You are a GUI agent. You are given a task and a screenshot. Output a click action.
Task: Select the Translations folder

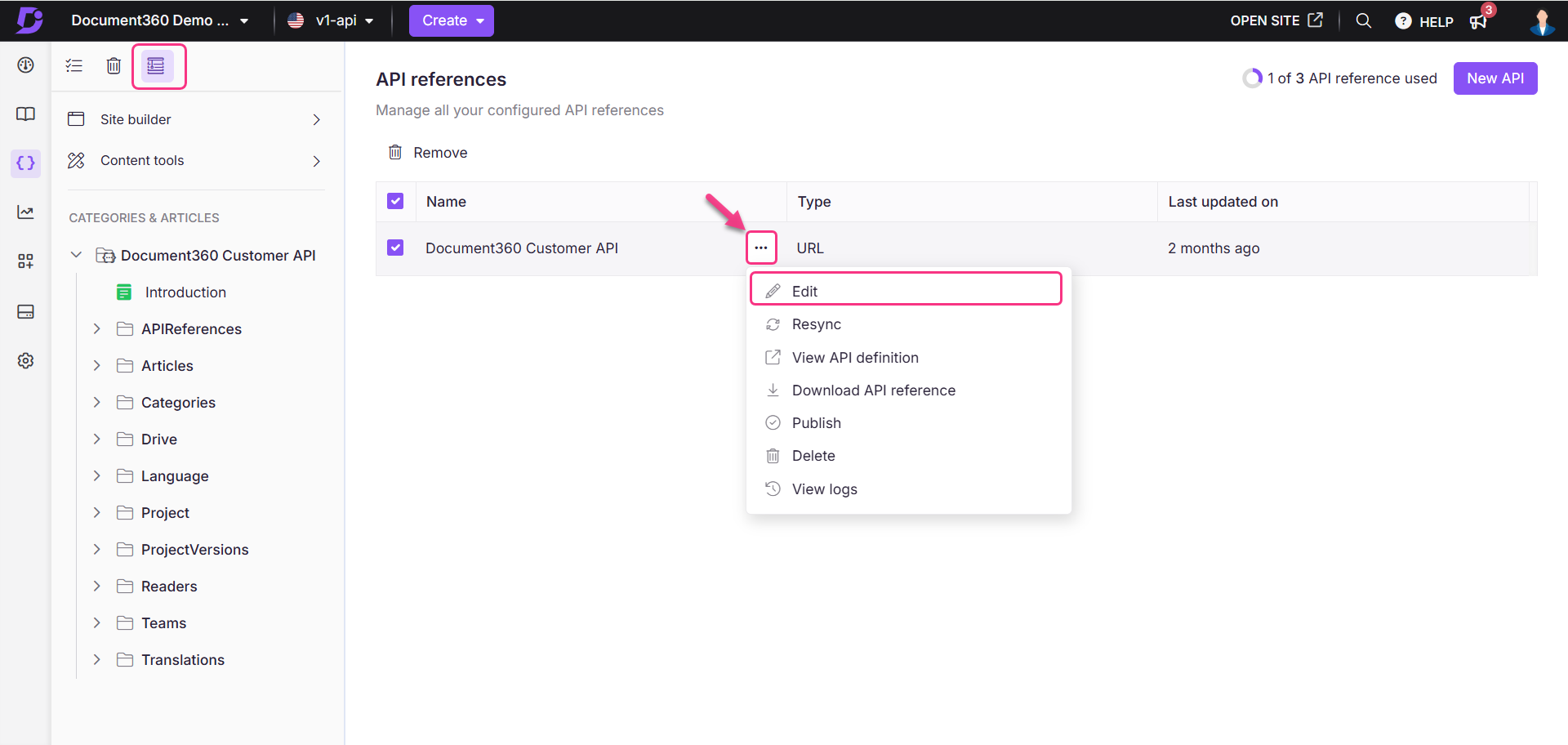(183, 660)
